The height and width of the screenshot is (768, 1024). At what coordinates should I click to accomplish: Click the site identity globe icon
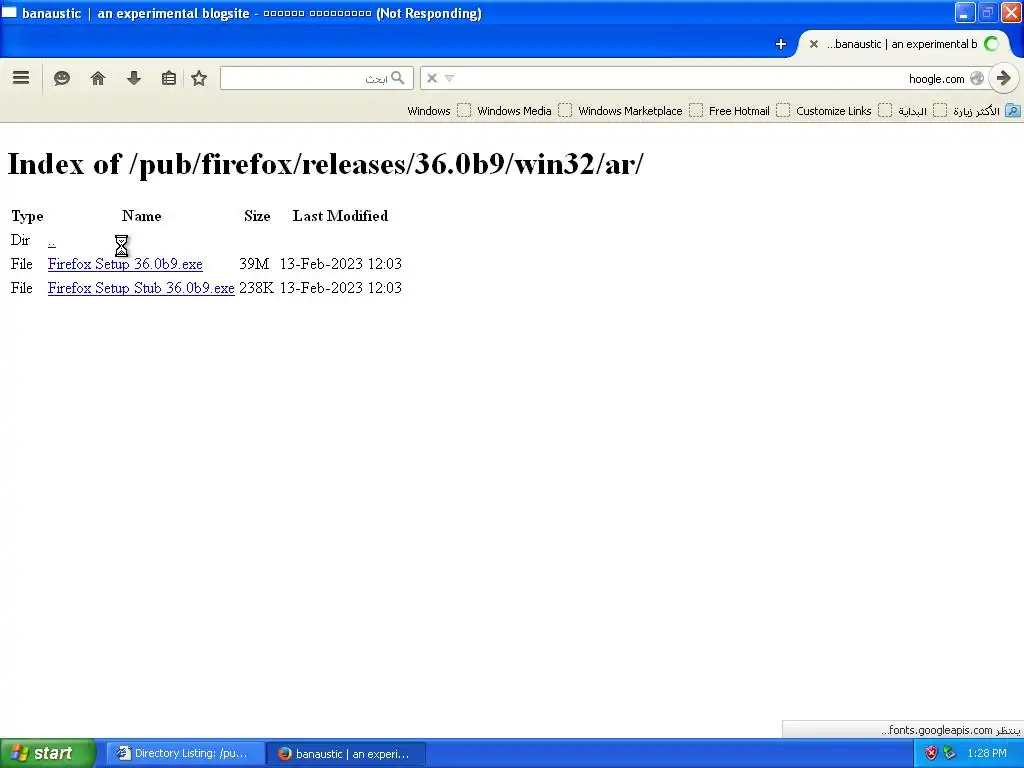977,78
